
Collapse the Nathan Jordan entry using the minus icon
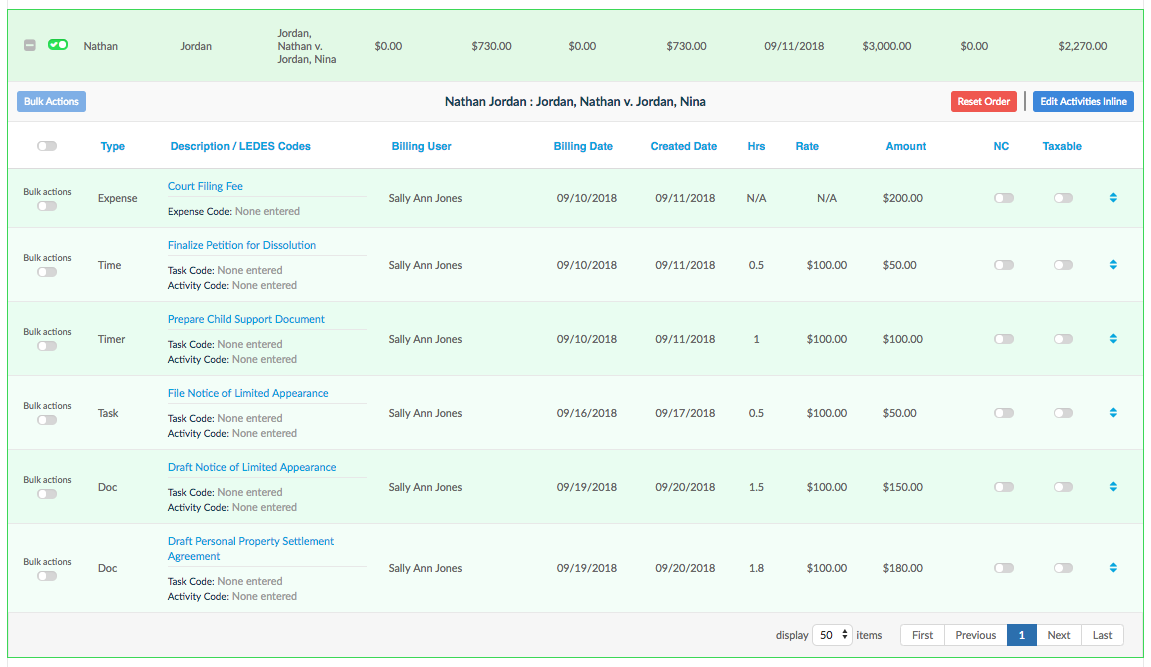coord(29,45)
